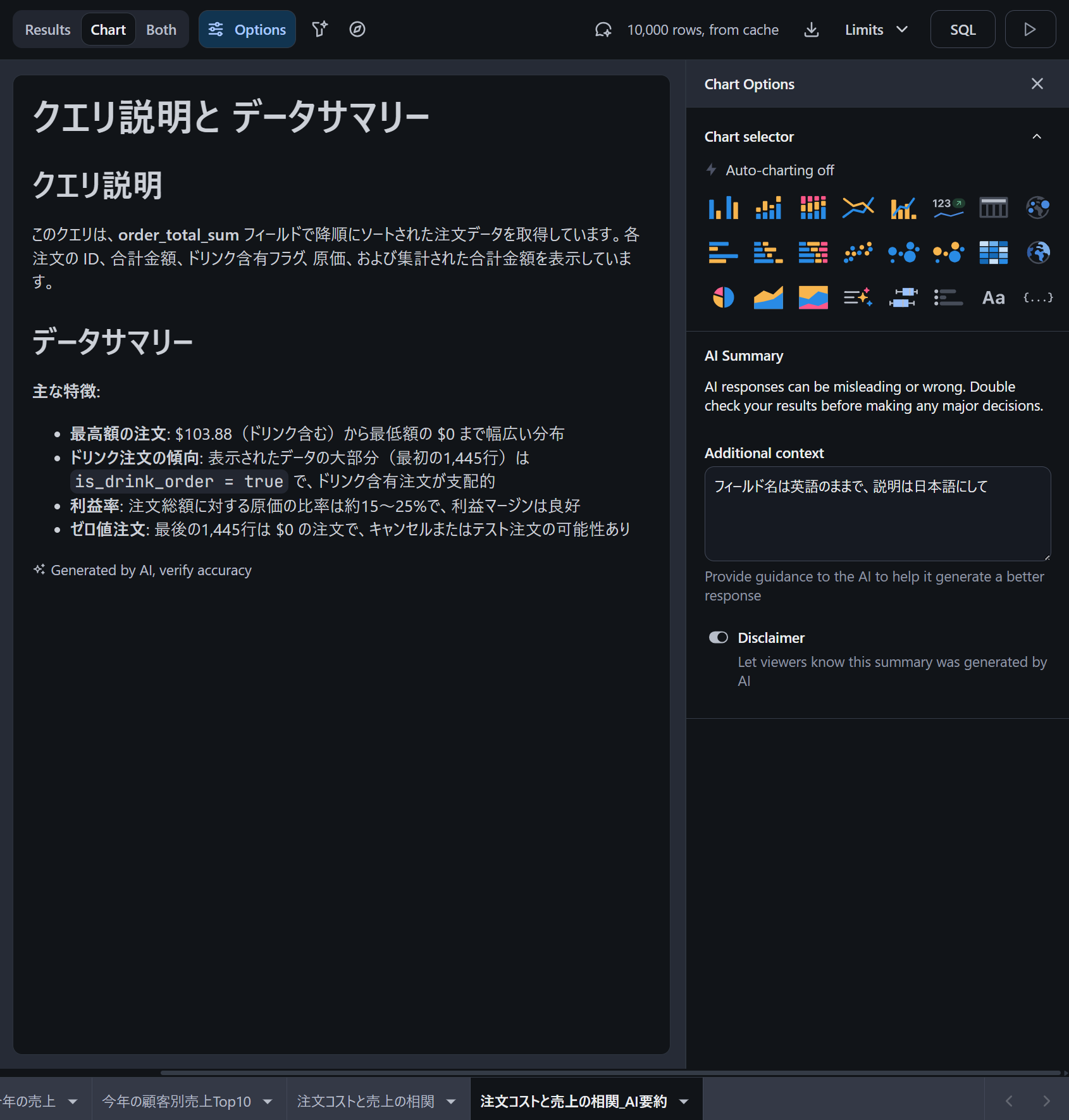This screenshot has height=1120, width=1069.
Task: Switch to the Results view tab
Action: pos(47,30)
